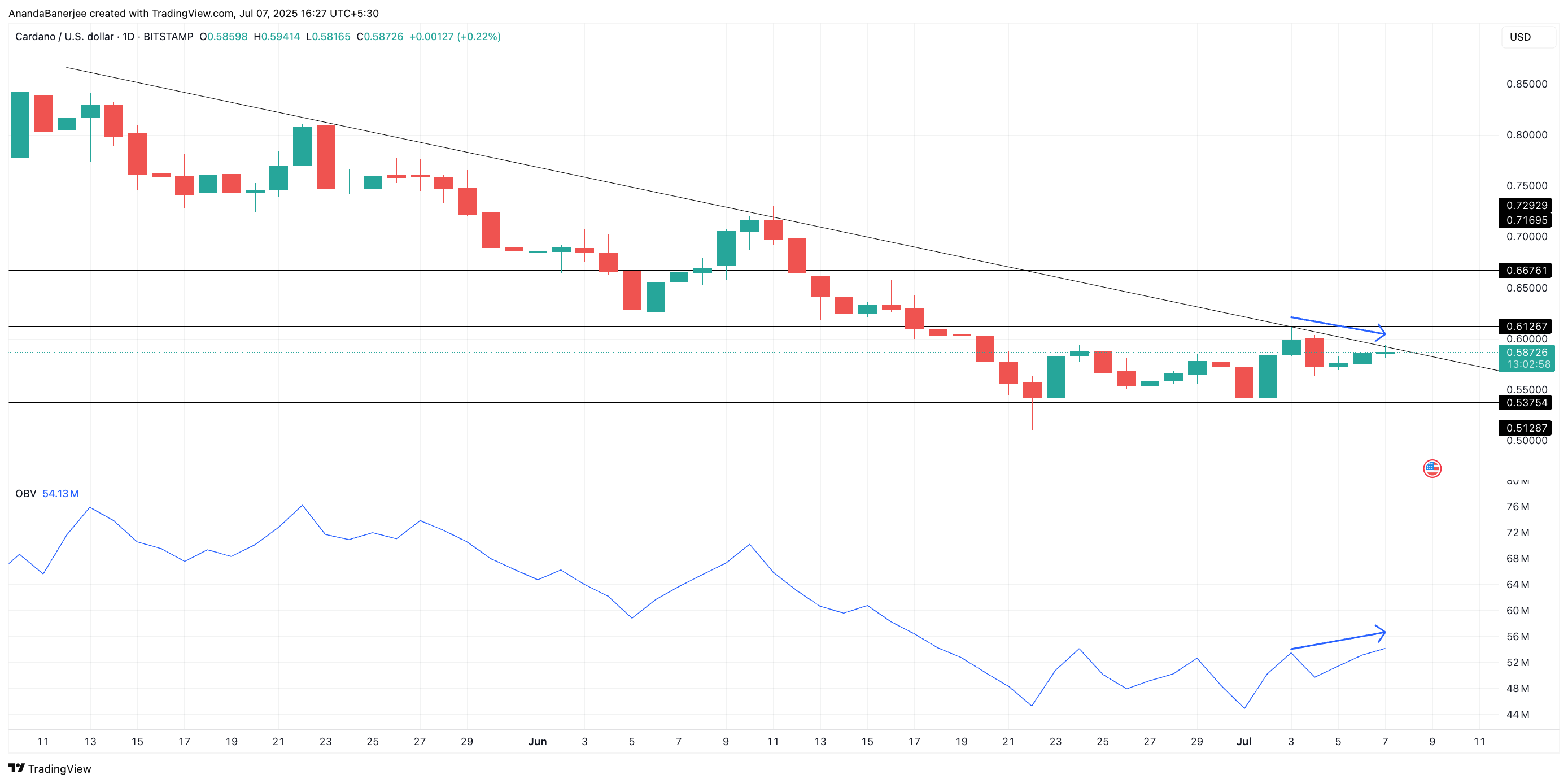Click the 13:02:58 countdown timer label
1568x783 pixels.
tap(1528, 364)
